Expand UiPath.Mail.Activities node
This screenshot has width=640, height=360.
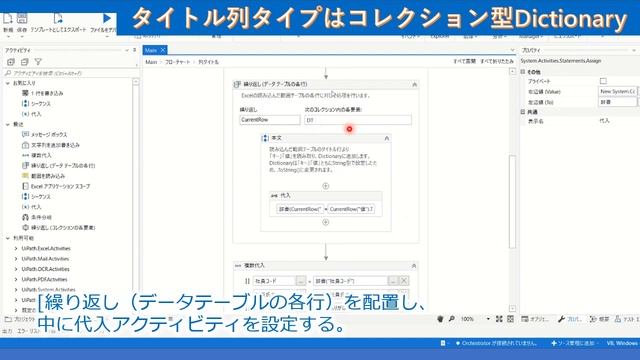(16, 259)
